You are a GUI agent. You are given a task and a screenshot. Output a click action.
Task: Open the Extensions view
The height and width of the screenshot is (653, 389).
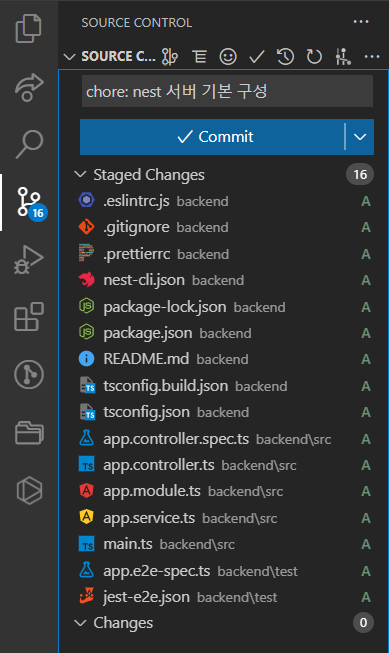point(29,317)
